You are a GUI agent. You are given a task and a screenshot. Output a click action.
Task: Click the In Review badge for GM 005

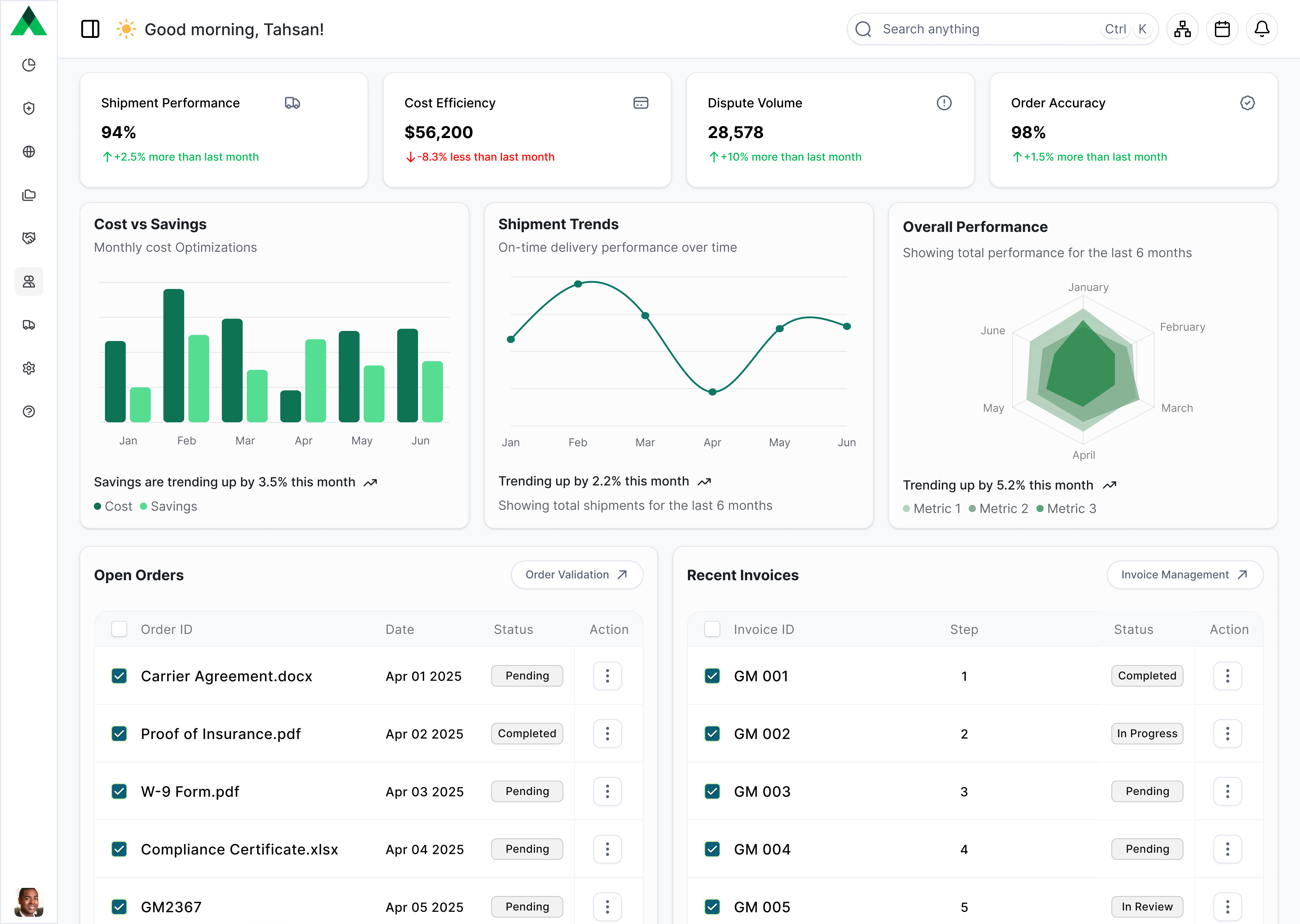[1147, 907]
